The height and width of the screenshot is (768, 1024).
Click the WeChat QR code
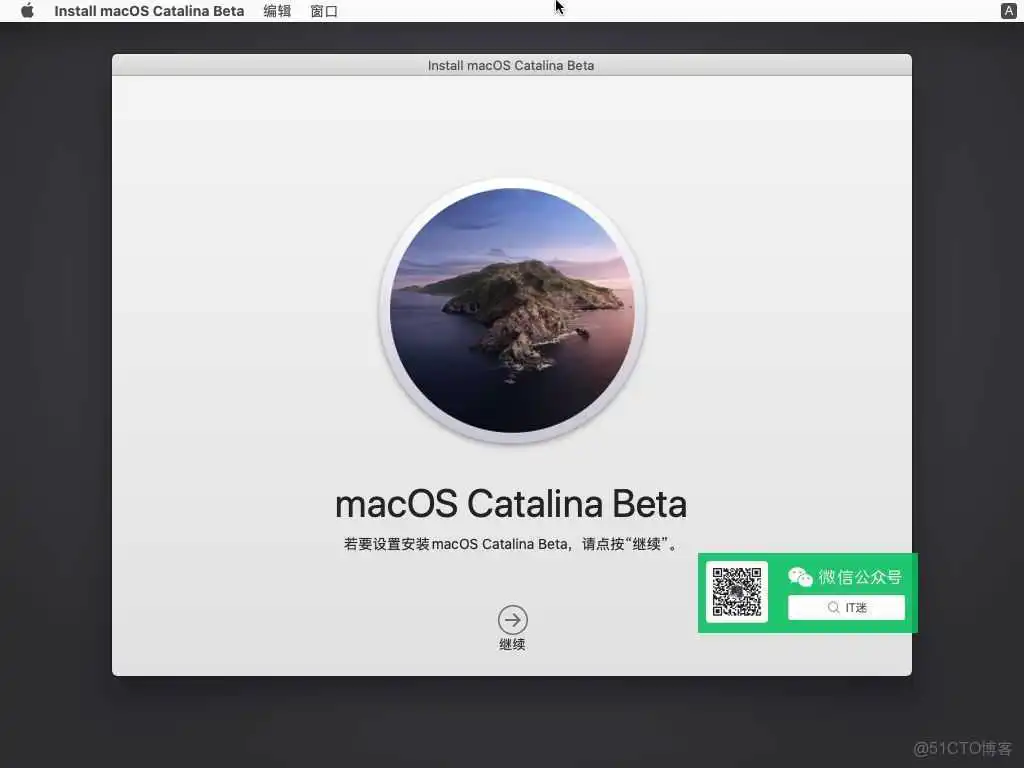click(737, 592)
